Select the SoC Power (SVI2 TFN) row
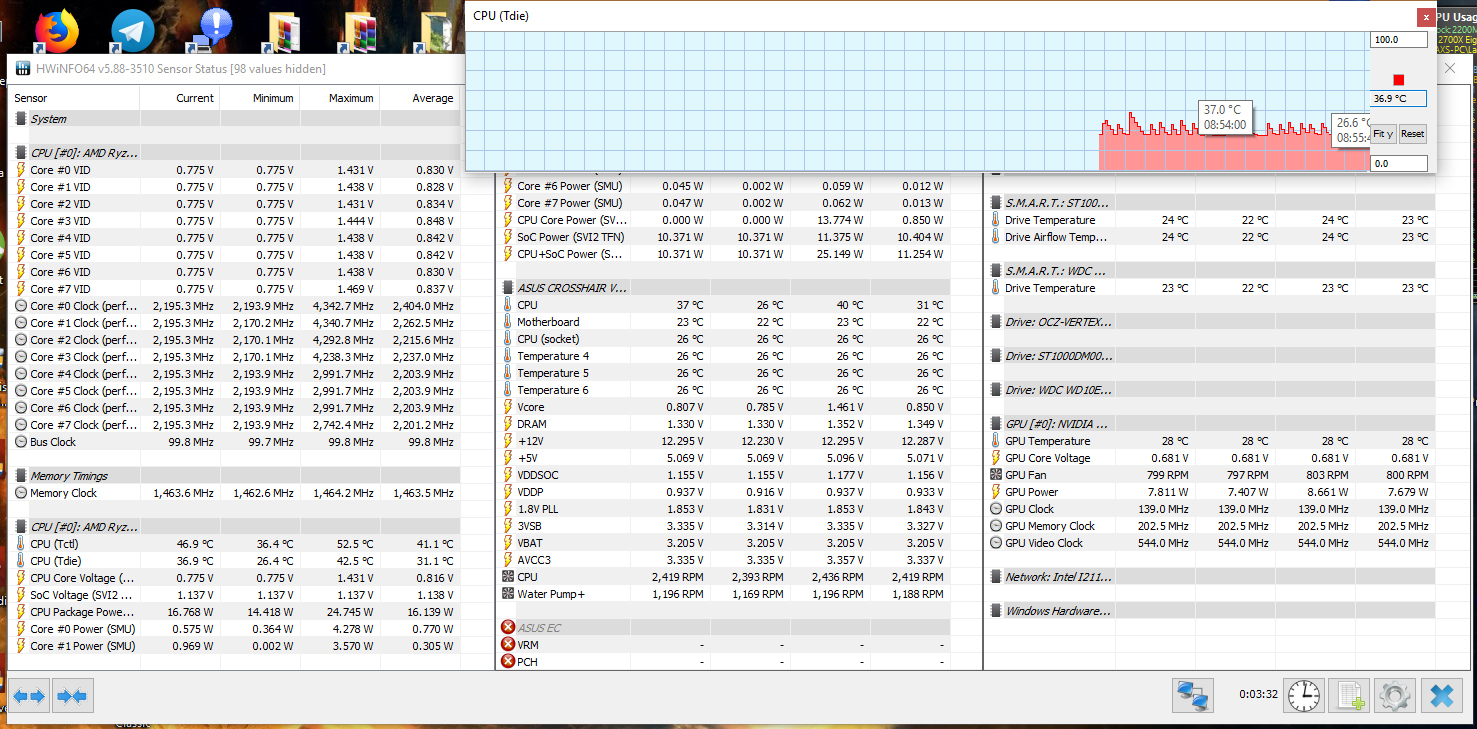1477x729 pixels. [x=725, y=237]
